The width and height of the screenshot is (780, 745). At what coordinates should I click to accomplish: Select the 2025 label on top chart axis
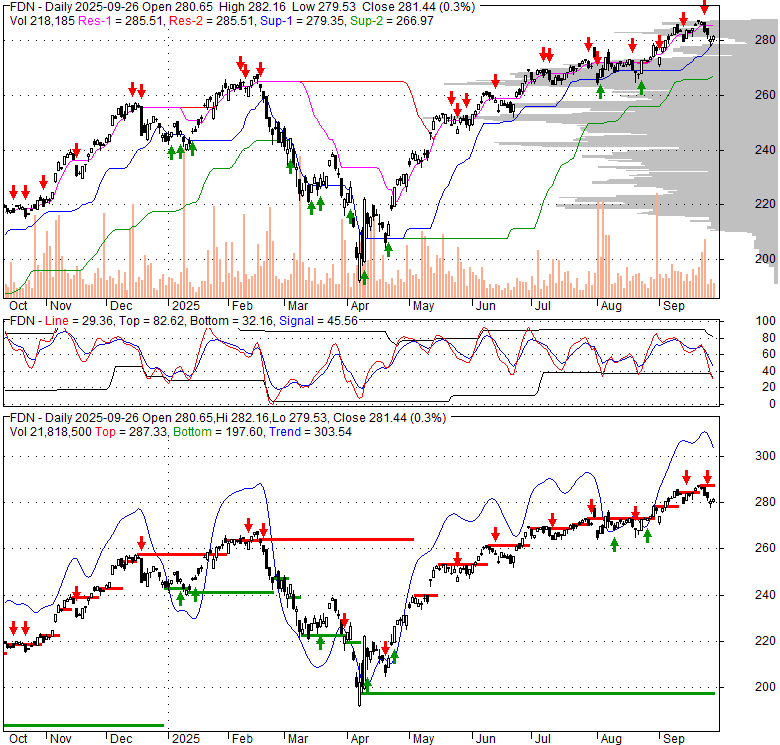click(x=186, y=306)
